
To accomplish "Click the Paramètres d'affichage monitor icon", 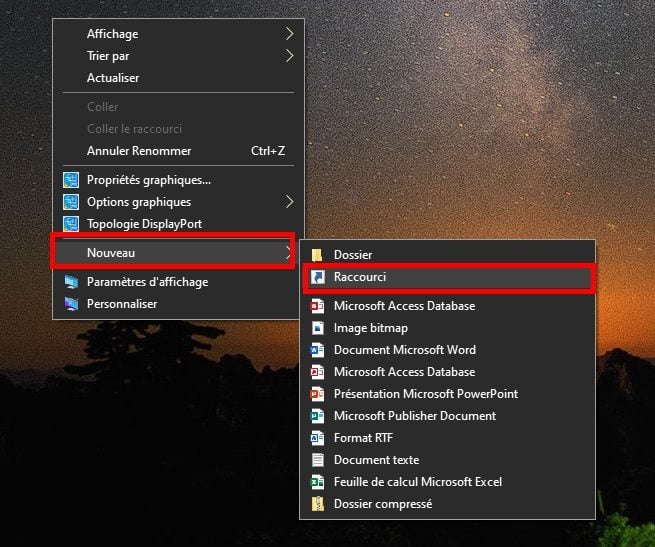I will (71, 282).
